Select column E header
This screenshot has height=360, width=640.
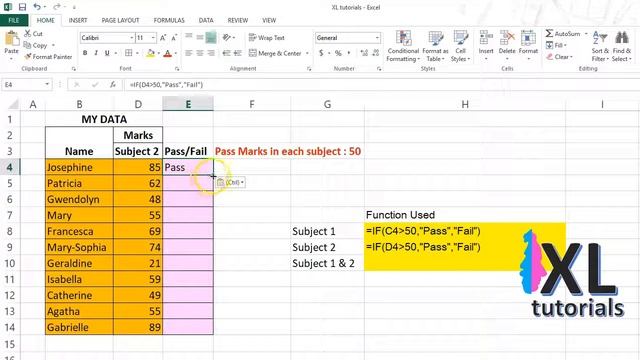[188, 104]
